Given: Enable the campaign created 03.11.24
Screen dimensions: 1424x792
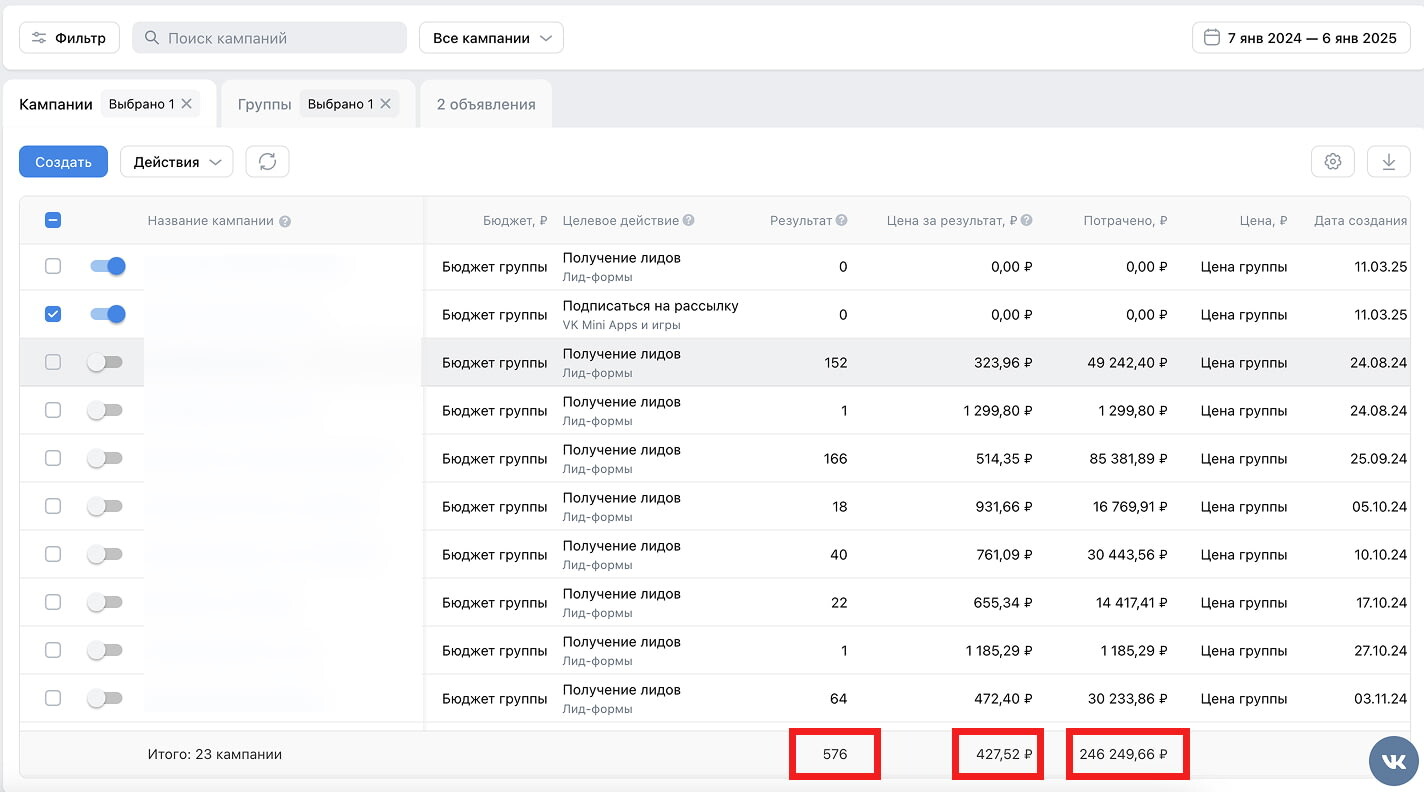Looking at the screenshot, I should tap(105, 698).
